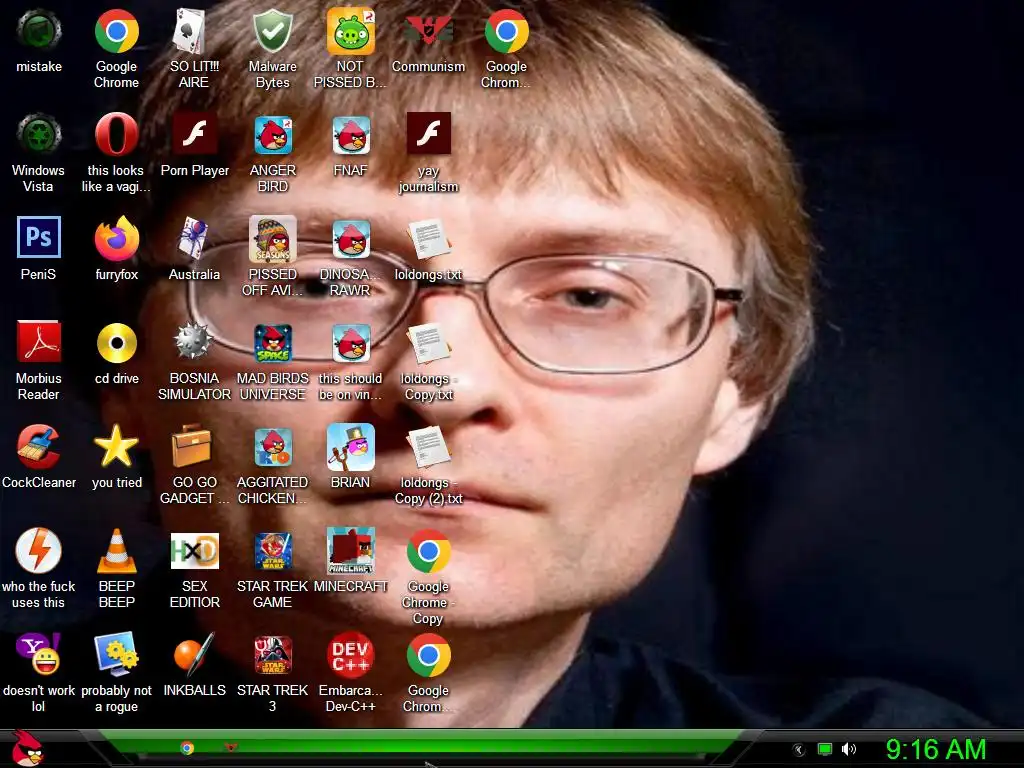Open the yellow 'cd drive' disc icon
Screen dimensions: 1024x768
(116, 342)
